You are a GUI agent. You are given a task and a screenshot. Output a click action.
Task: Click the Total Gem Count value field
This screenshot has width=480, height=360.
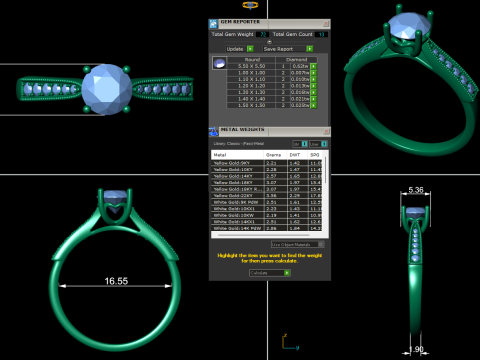coord(321,34)
